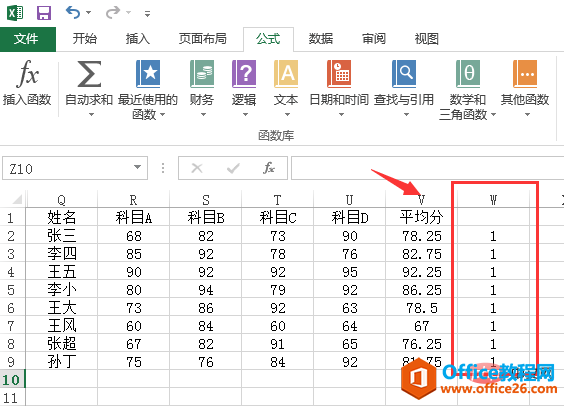This screenshot has height=406, width=564.
Task: Expand the Name Box dropdown arrow
Action: (137, 167)
